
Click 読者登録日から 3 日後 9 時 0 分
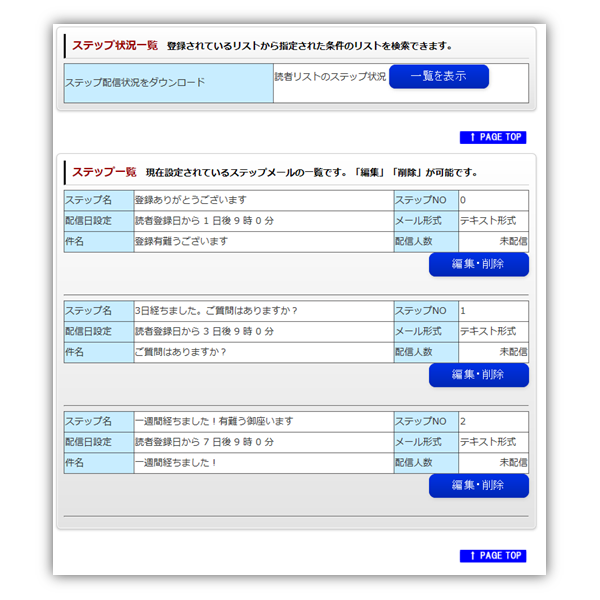(204, 331)
